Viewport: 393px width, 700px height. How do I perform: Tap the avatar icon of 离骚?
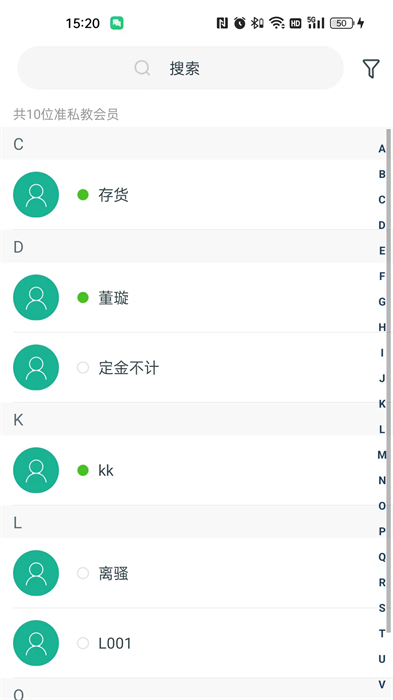click(x=36, y=573)
